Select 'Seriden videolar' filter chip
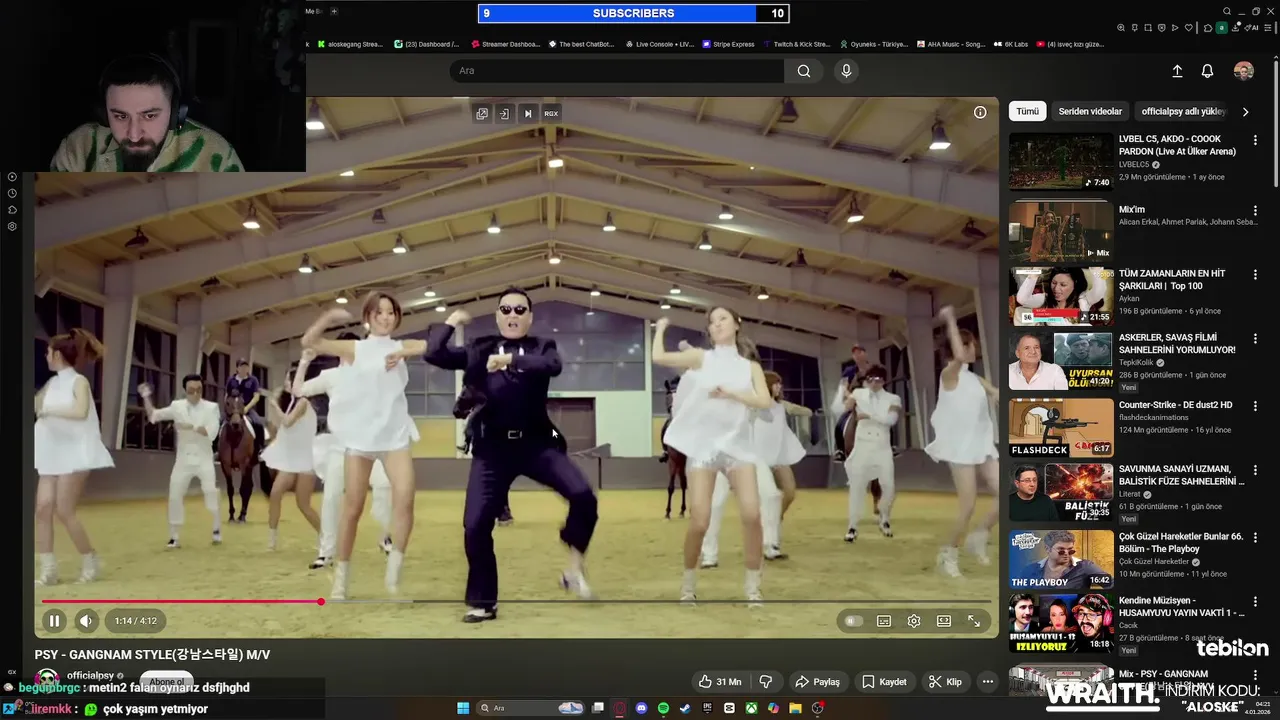The image size is (1280, 720). click(1090, 112)
